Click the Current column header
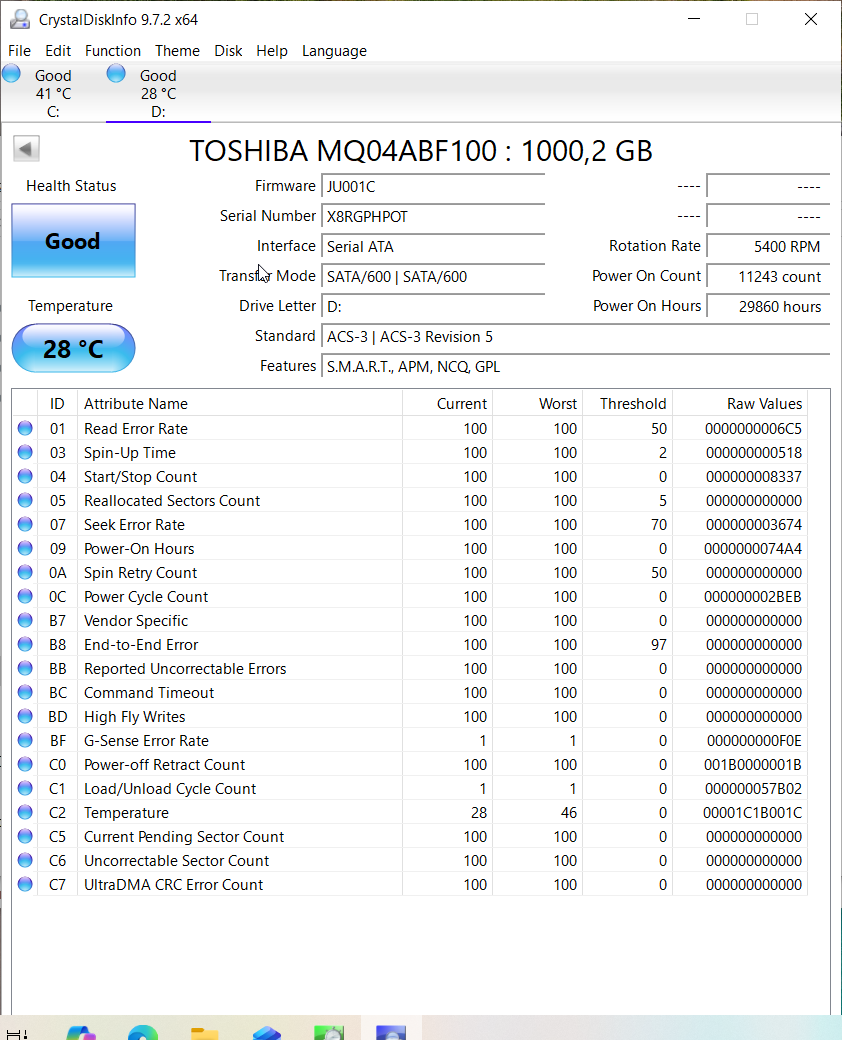The height and width of the screenshot is (1040, 842). (x=447, y=403)
